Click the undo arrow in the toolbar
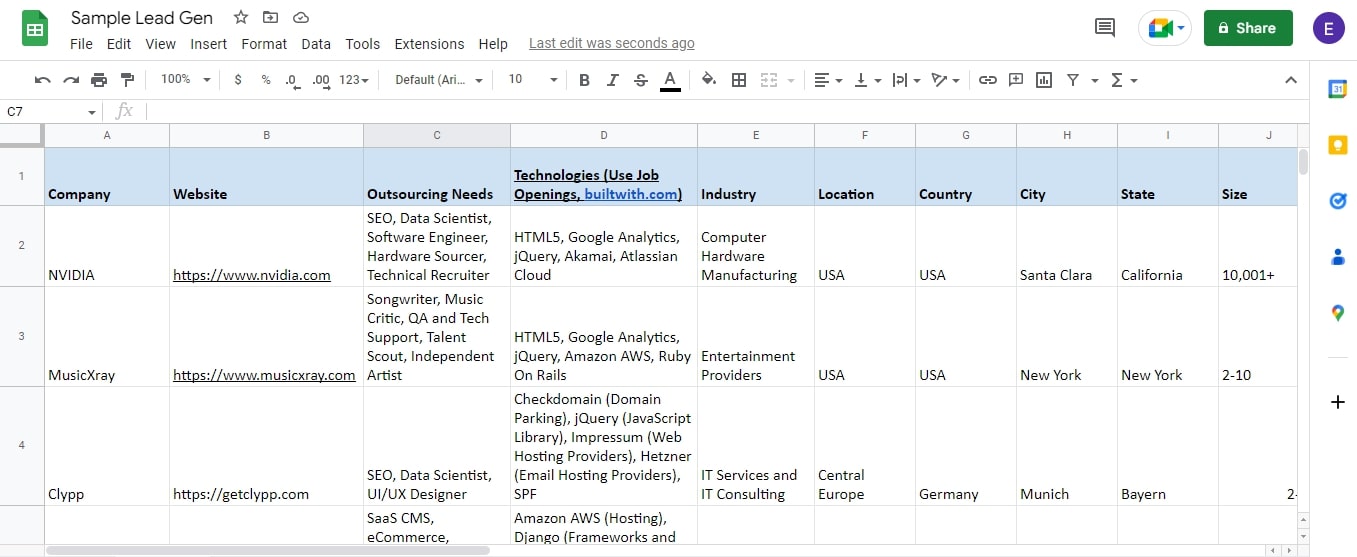Screen dimensions: 1357x557 [42, 80]
